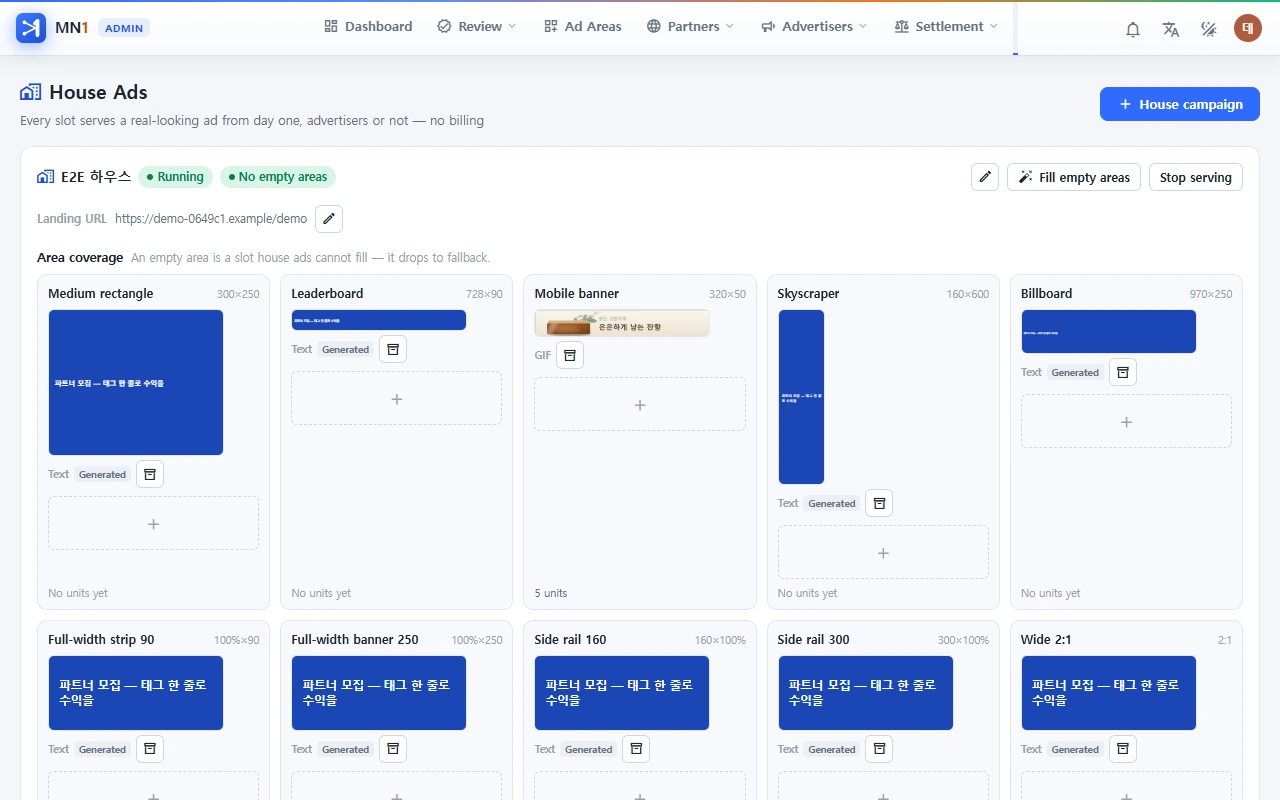Click Stop serving button

tap(1196, 177)
